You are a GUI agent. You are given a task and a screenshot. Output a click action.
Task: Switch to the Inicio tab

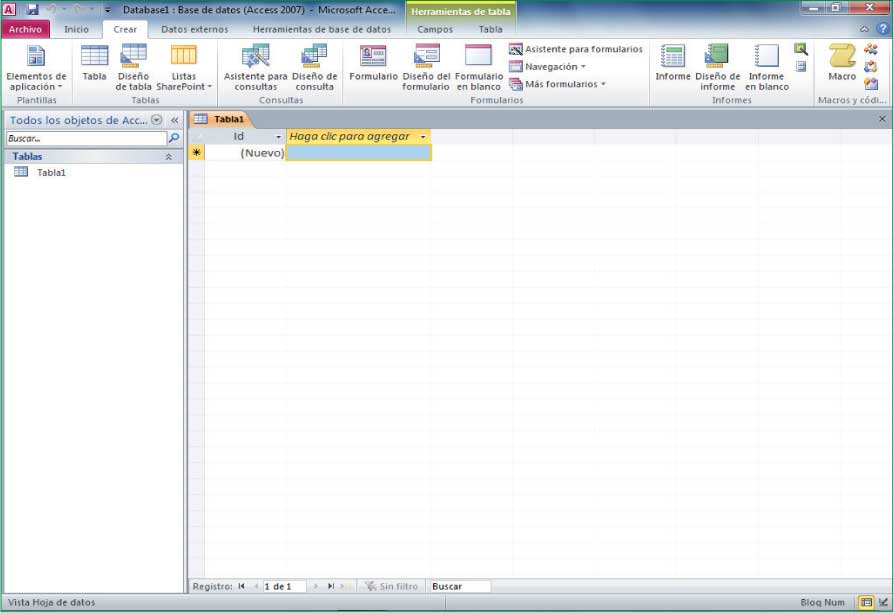tap(76, 29)
